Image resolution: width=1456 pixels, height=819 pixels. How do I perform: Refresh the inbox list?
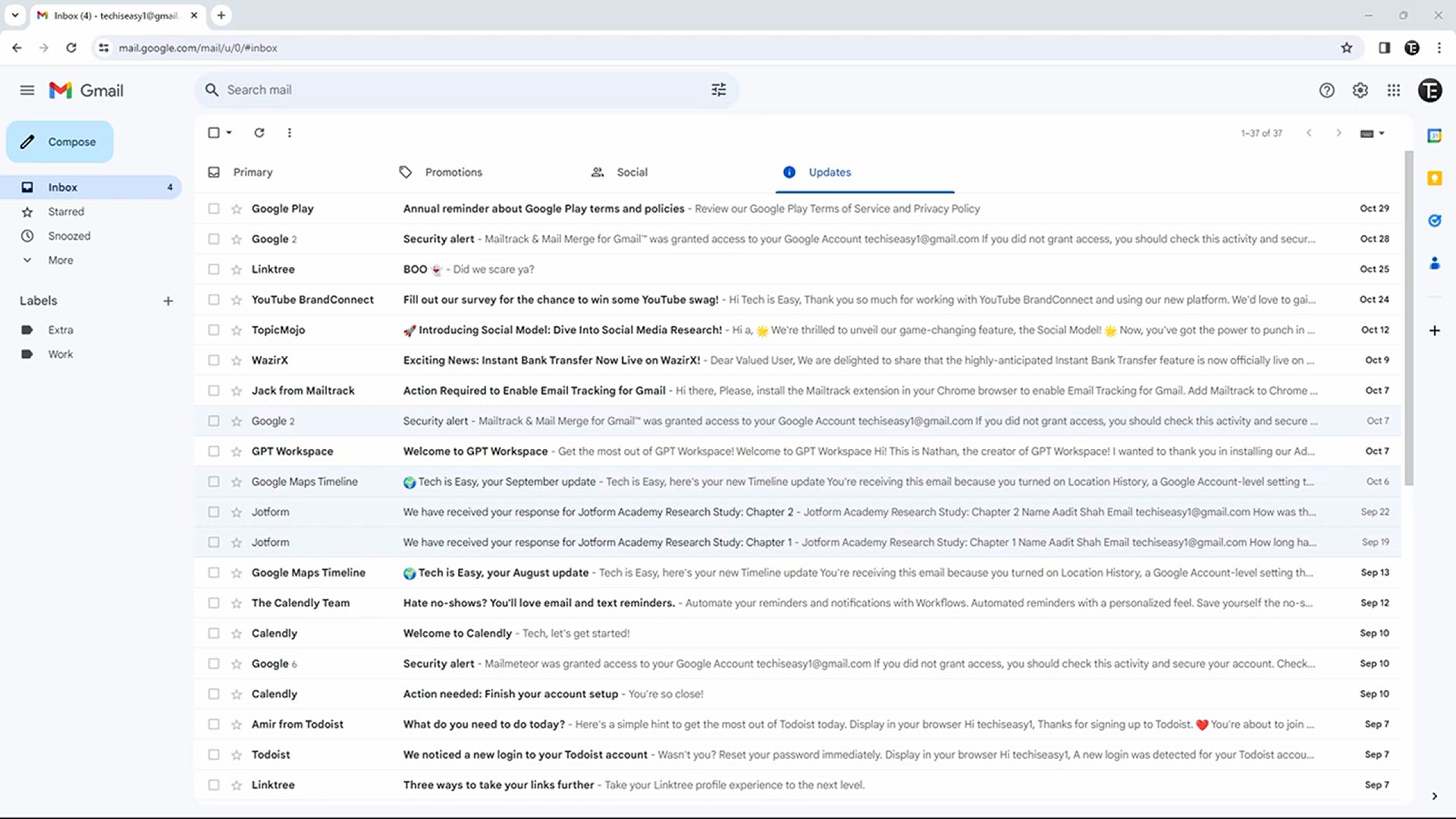pos(259,133)
